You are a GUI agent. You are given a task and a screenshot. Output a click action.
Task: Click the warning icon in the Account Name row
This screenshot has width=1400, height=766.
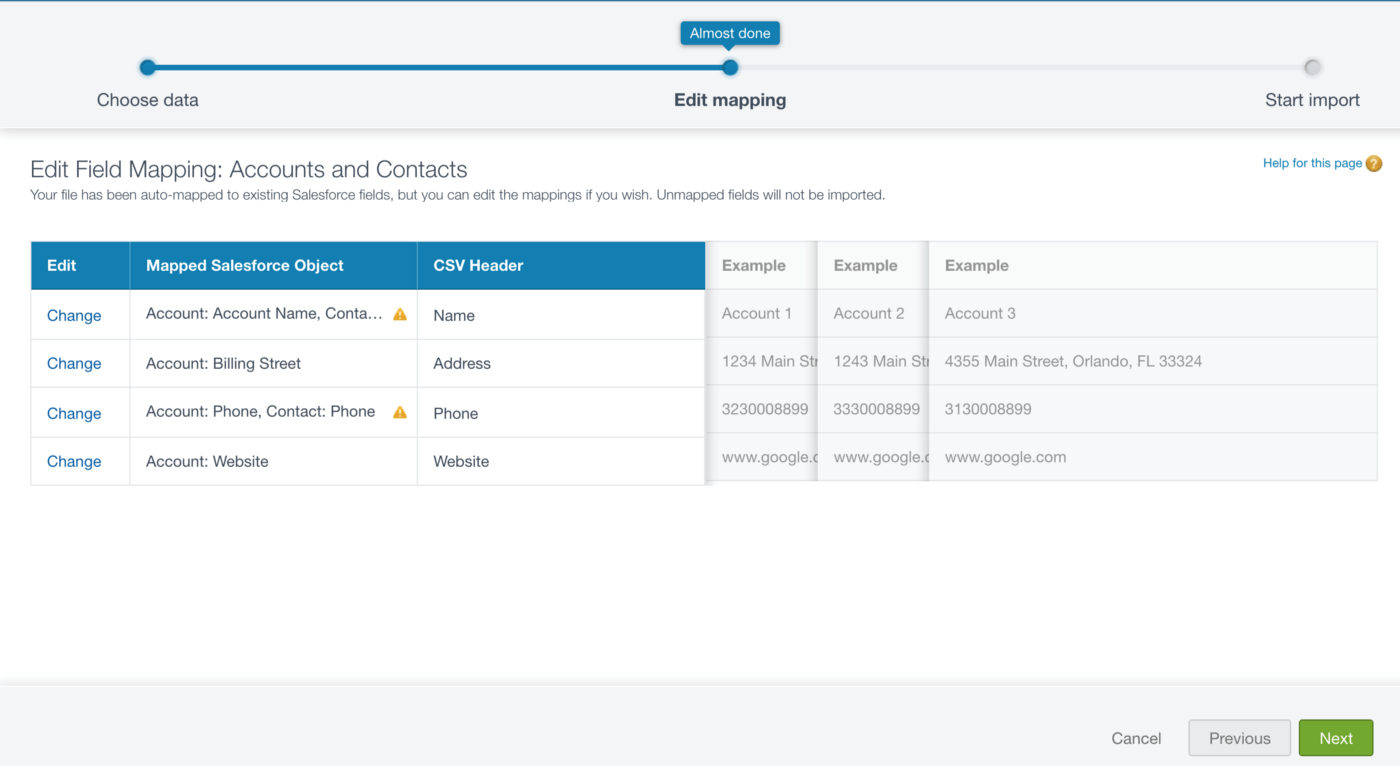point(400,314)
